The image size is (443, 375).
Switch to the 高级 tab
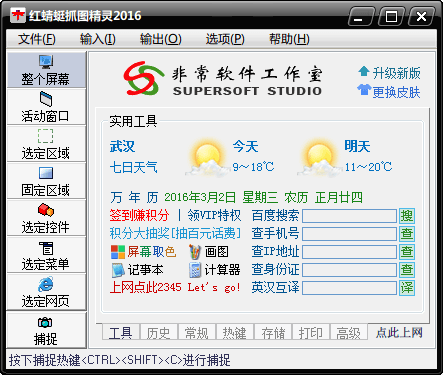click(x=349, y=332)
